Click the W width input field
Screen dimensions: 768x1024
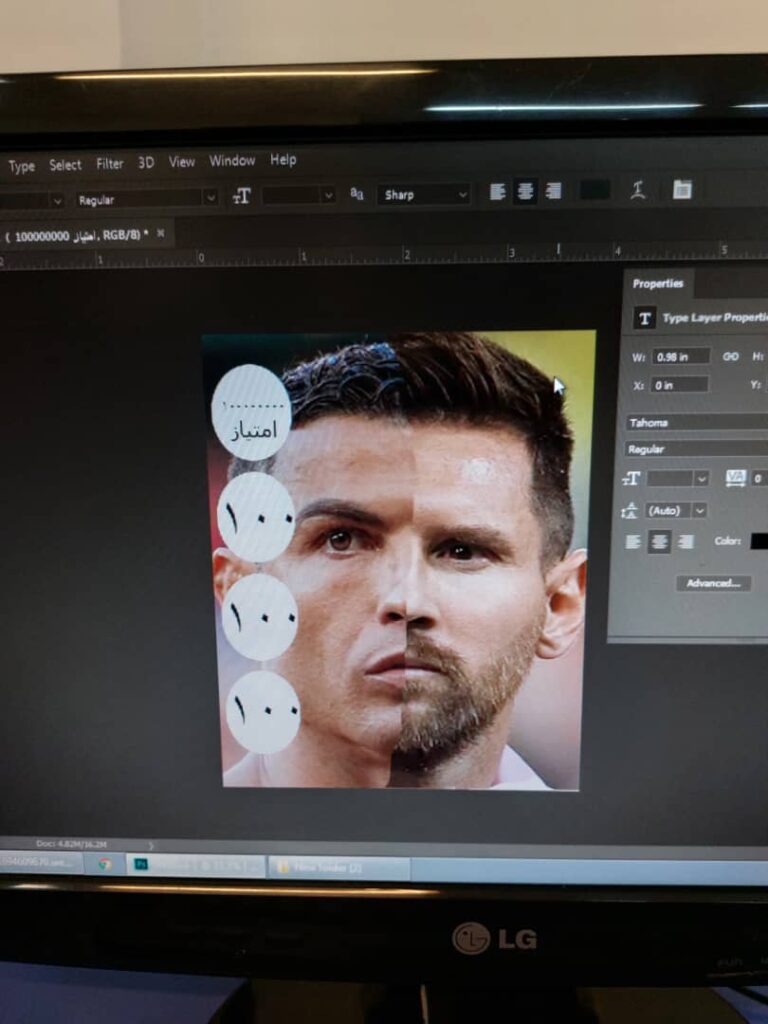coord(680,357)
